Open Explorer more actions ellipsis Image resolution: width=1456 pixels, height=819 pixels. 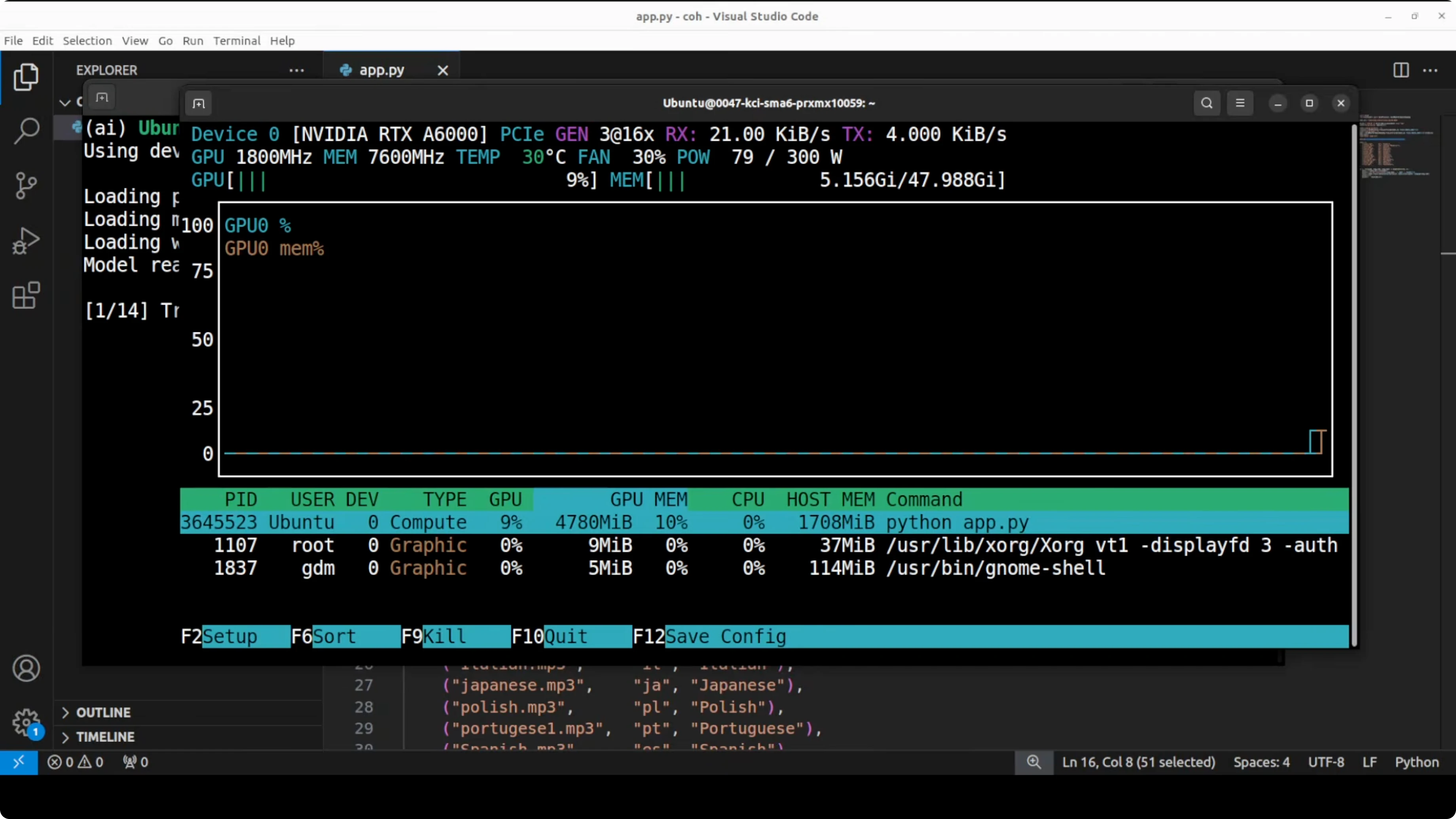coord(296,70)
